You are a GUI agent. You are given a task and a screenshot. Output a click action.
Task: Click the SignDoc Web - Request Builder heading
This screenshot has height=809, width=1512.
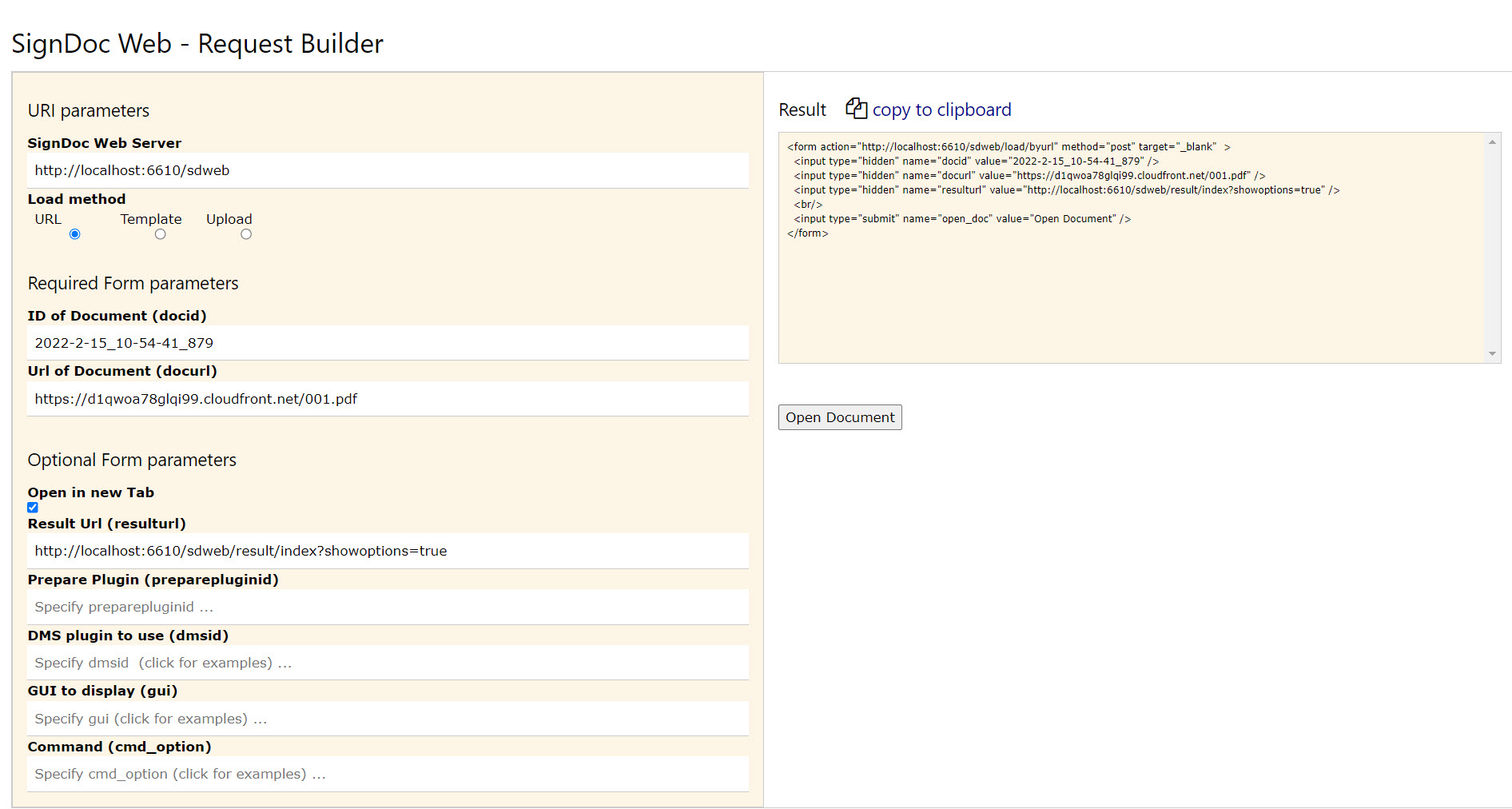197,44
